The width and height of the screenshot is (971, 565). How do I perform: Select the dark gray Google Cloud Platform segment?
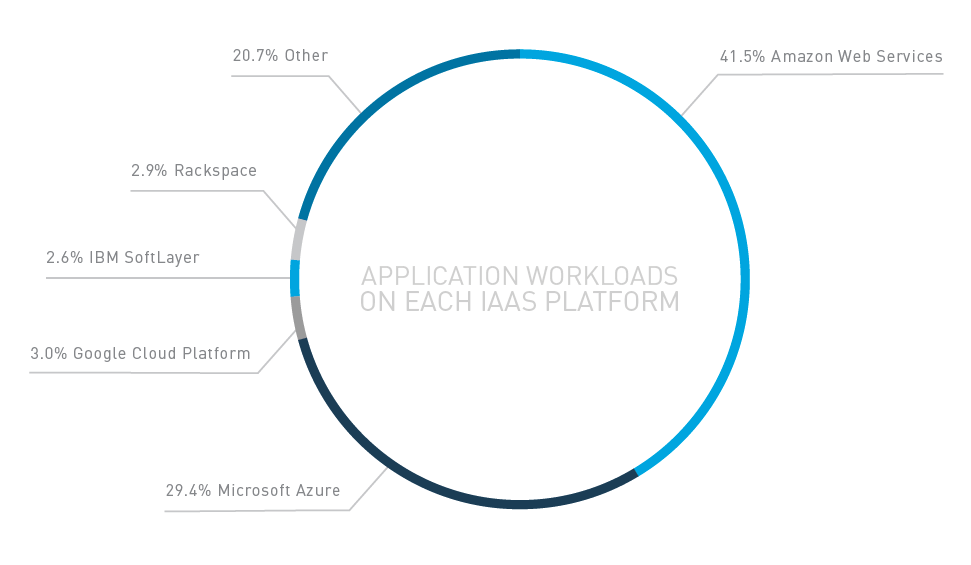pyautogui.click(x=298, y=318)
